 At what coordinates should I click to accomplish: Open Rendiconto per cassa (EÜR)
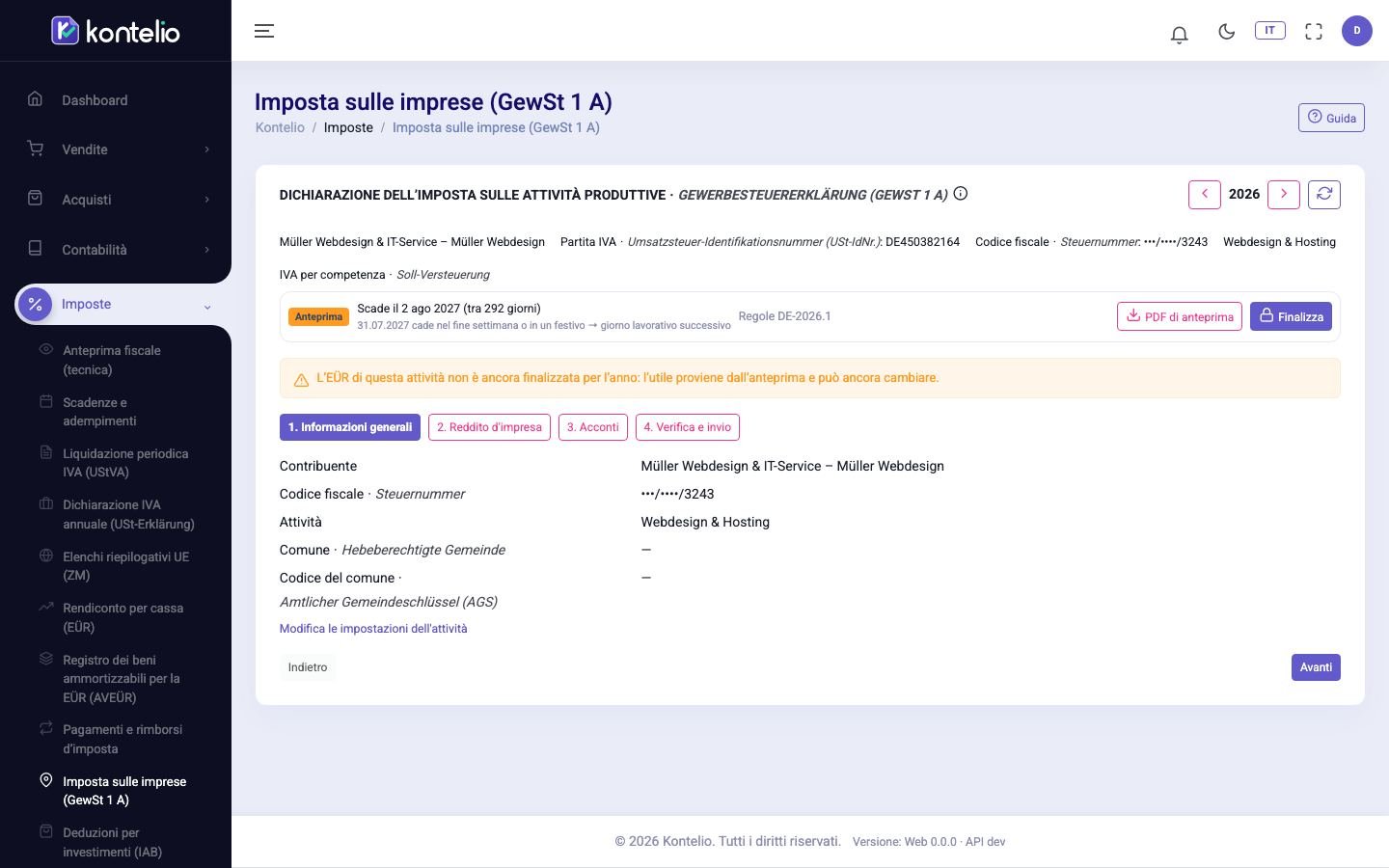[116, 617]
